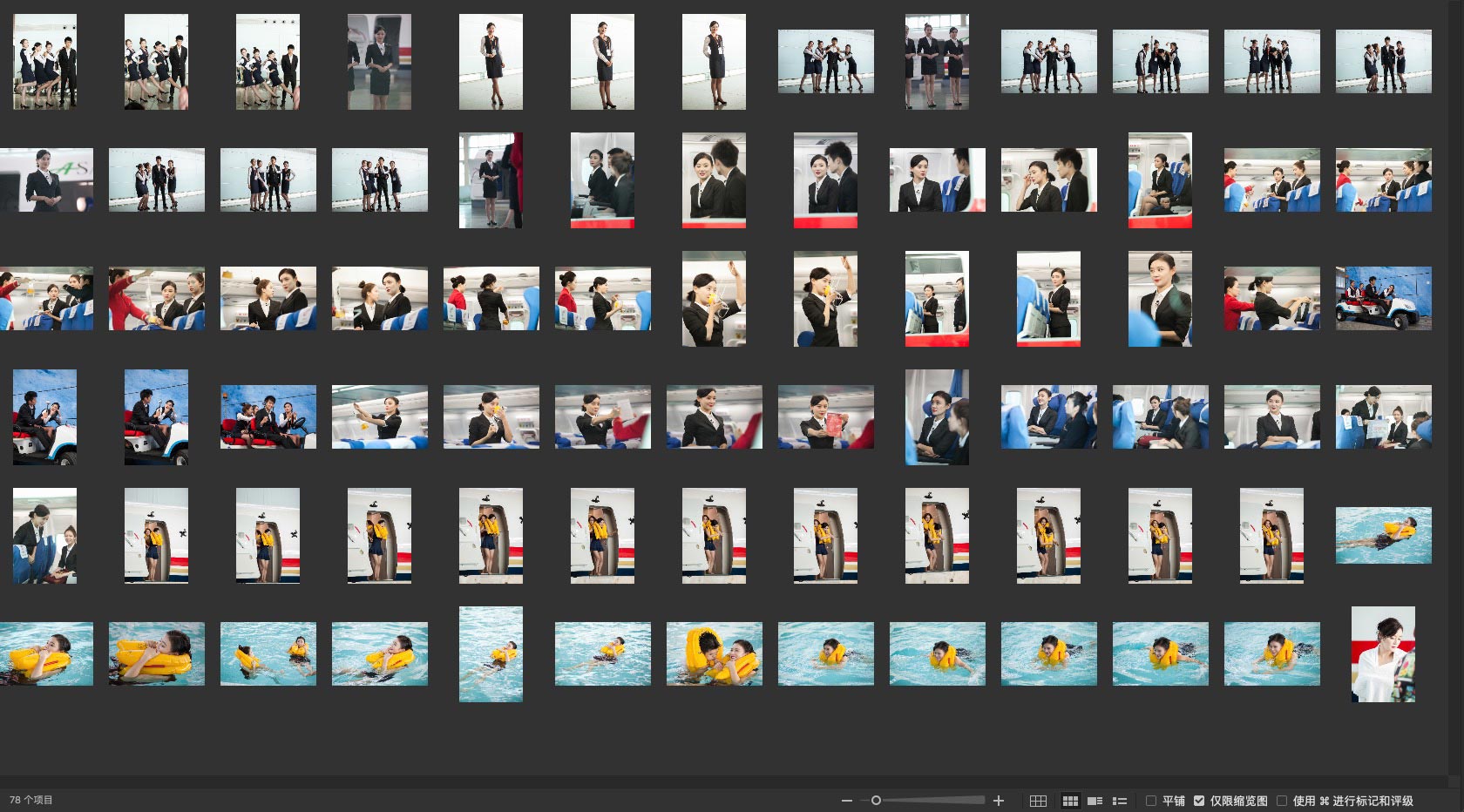Select the woman in white shirt portrait

pos(1383,654)
